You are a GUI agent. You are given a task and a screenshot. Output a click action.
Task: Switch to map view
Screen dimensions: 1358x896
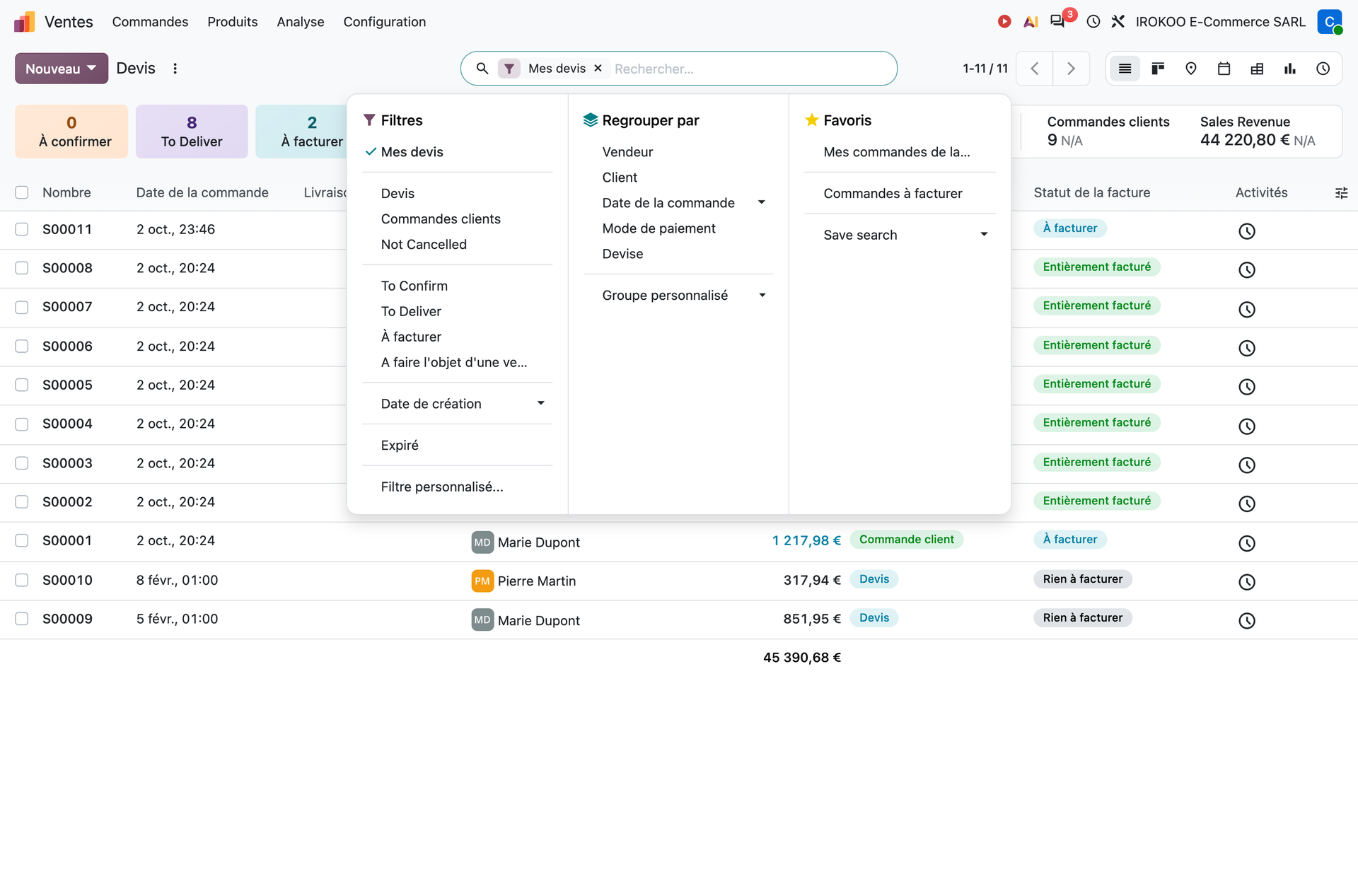pyautogui.click(x=1191, y=69)
